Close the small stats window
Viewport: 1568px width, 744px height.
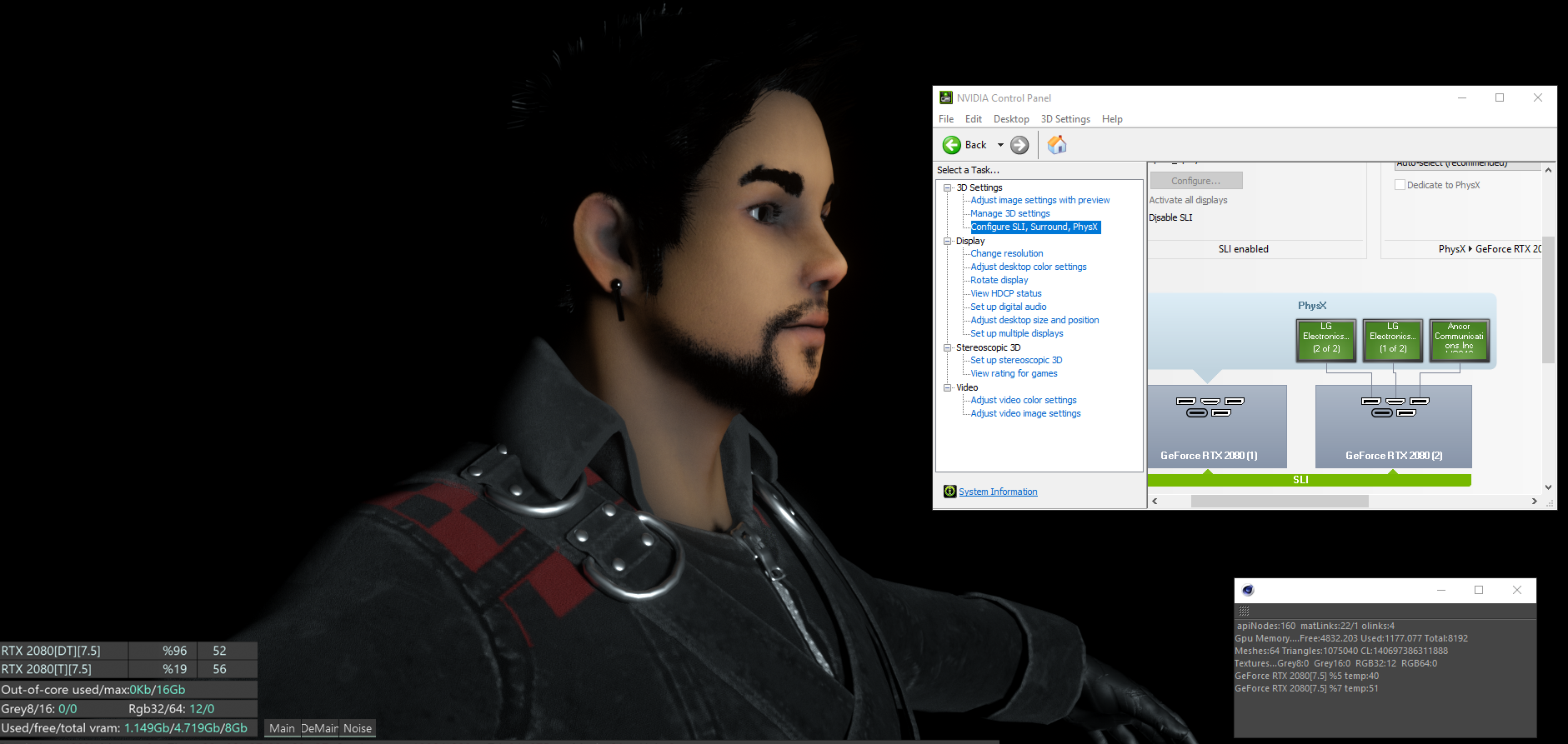point(1517,590)
